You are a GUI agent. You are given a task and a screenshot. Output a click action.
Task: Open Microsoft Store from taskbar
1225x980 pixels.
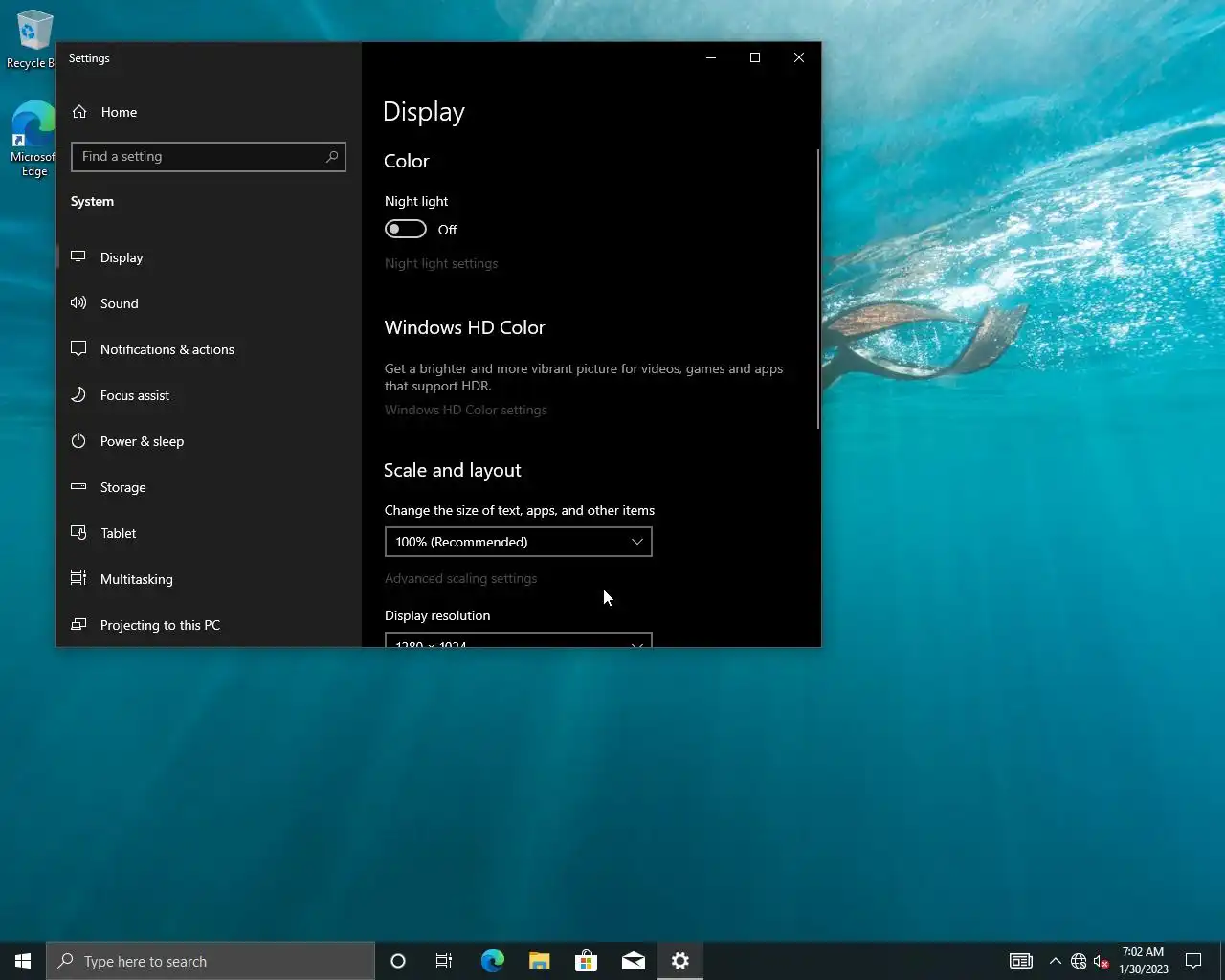click(x=586, y=961)
